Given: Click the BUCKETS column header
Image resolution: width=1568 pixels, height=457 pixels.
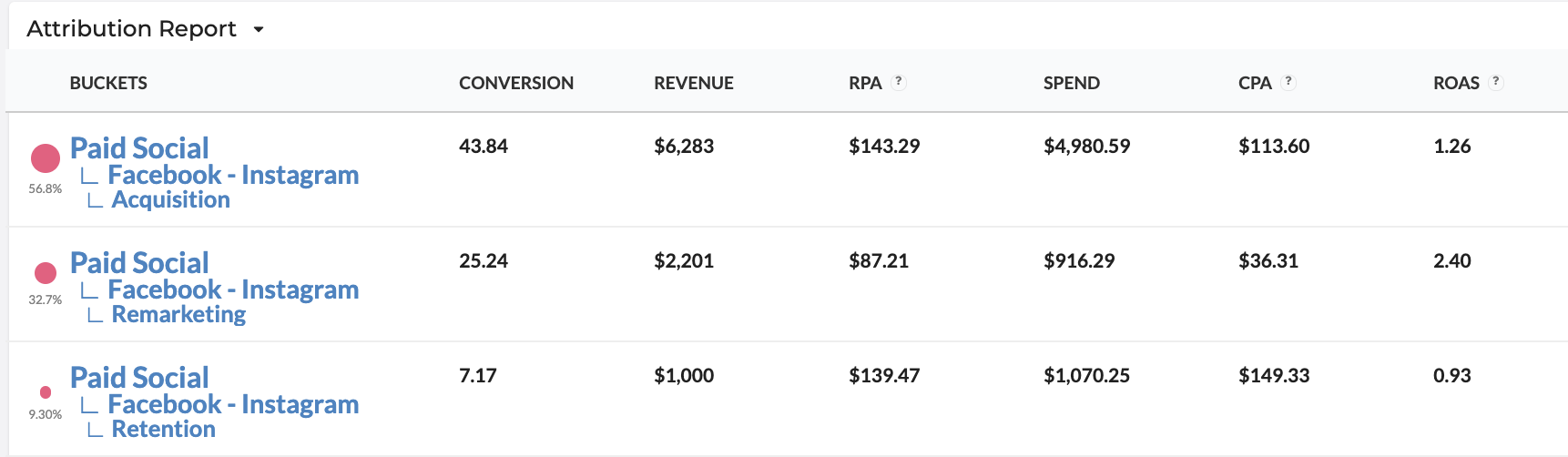Looking at the screenshot, I should coord(108,83).
